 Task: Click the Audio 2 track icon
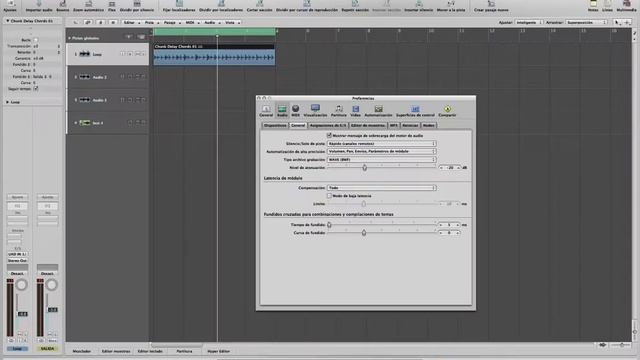pos(84,77)
